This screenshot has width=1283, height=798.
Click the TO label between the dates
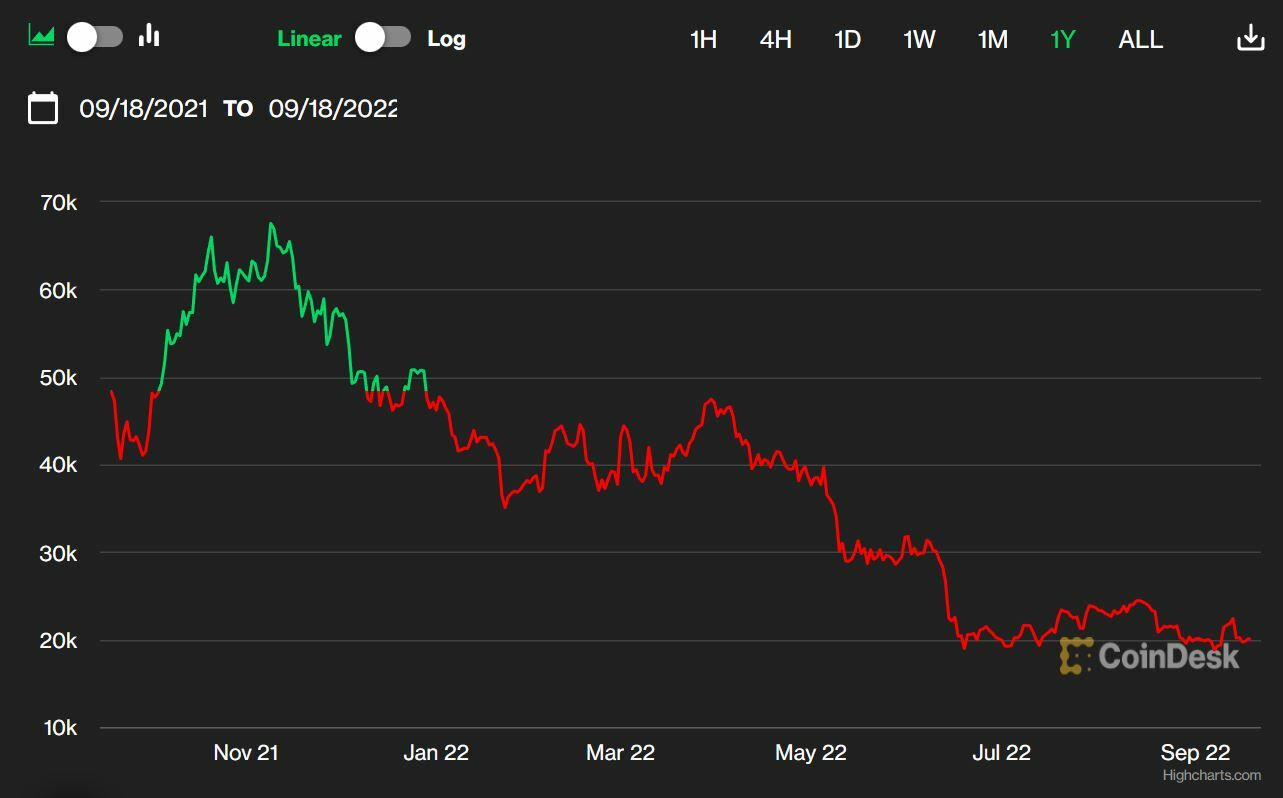pyautogui.click(x=238, y=109)
